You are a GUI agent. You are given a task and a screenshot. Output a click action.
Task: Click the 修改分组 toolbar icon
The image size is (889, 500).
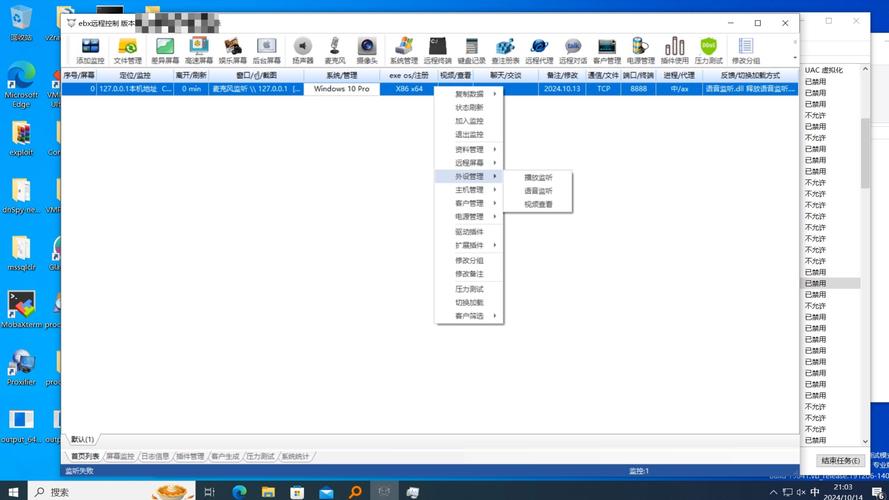point(745,50)
